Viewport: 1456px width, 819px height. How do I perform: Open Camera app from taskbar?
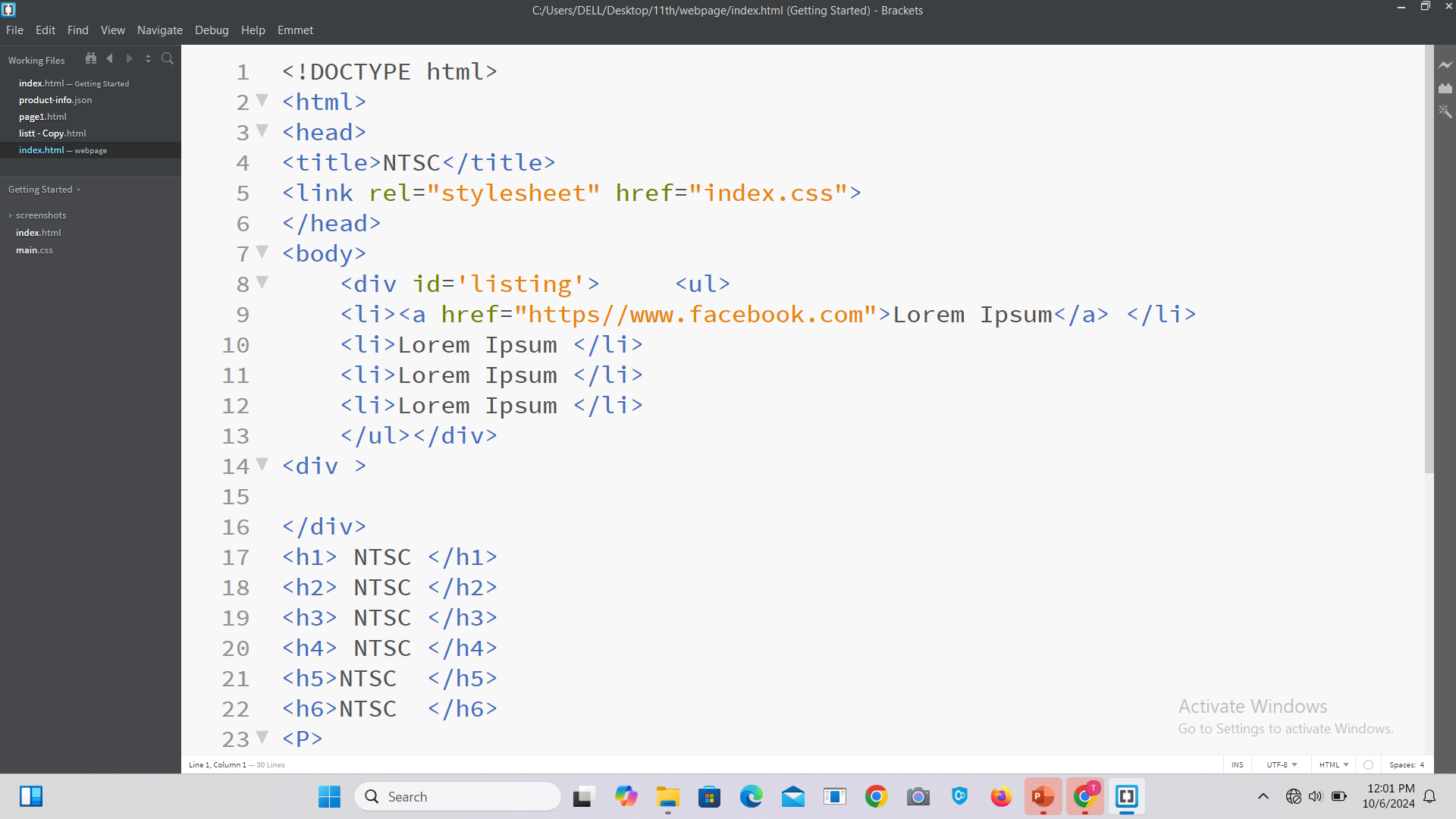coord(918,796)
